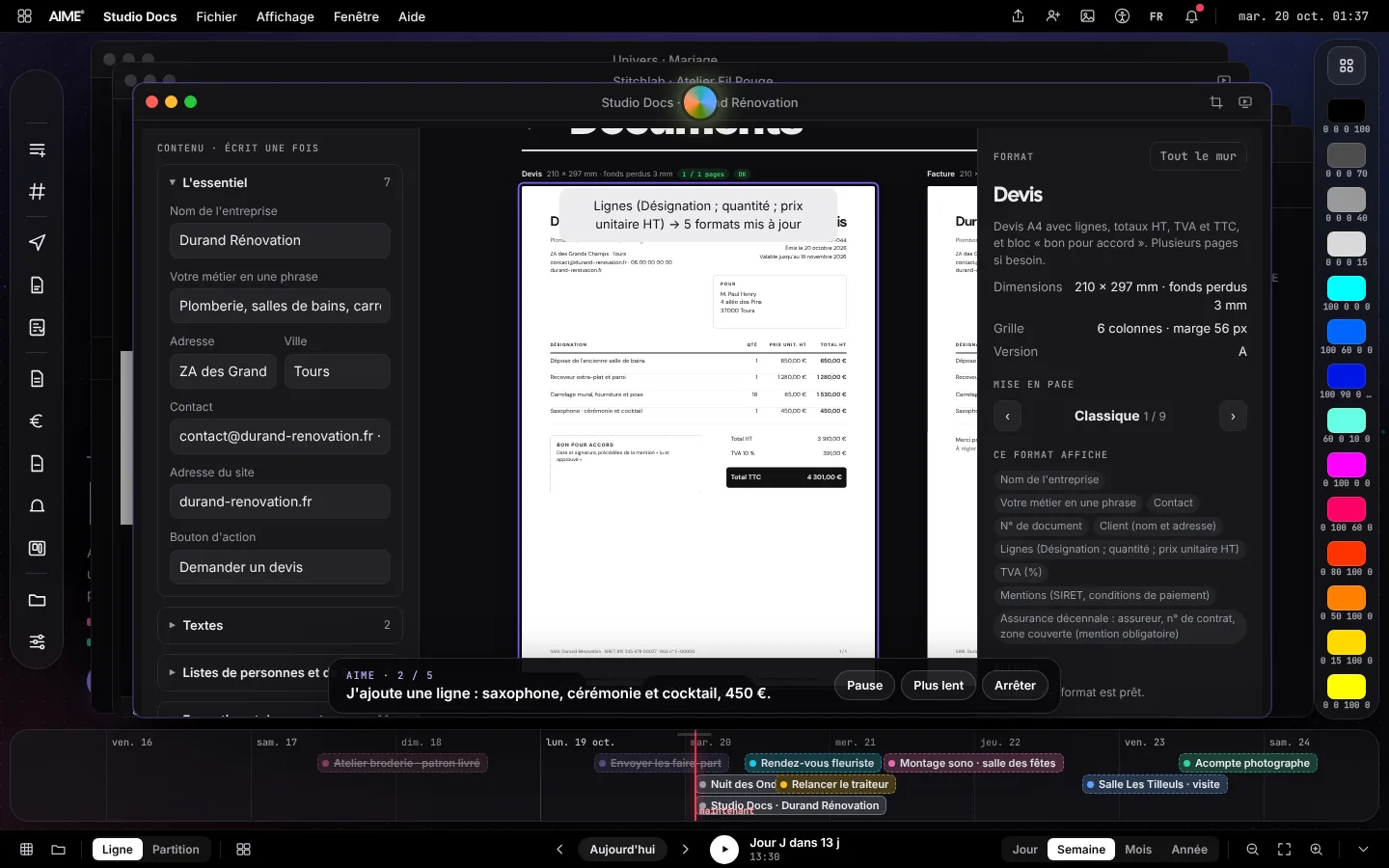Go to previous mise en page layout
Image resolution: width=1389 pixels, height=868 pixels.
point(1007,417)
